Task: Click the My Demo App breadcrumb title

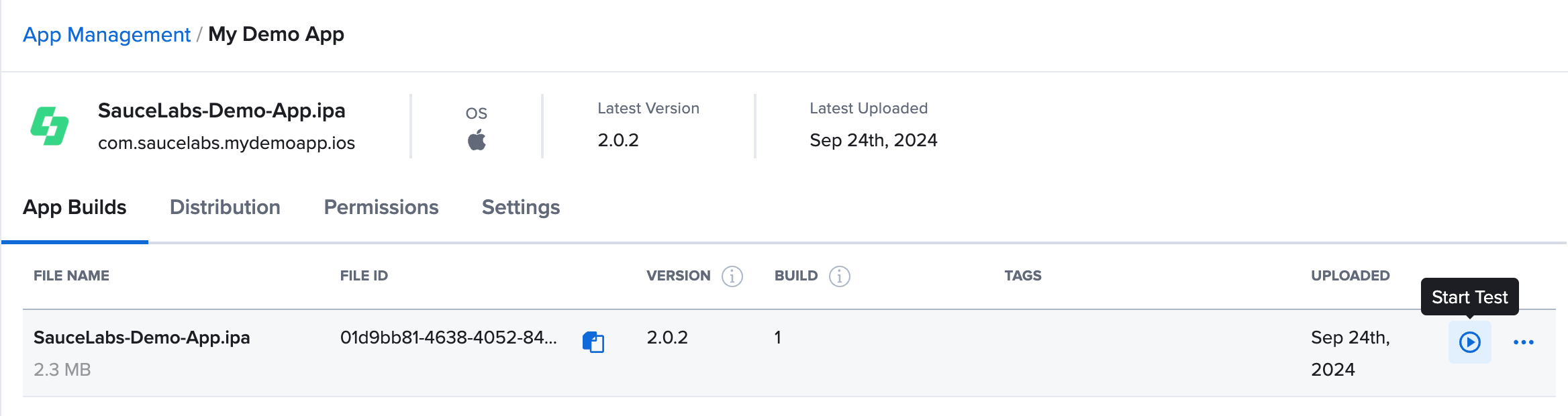Action: [276, 34]
